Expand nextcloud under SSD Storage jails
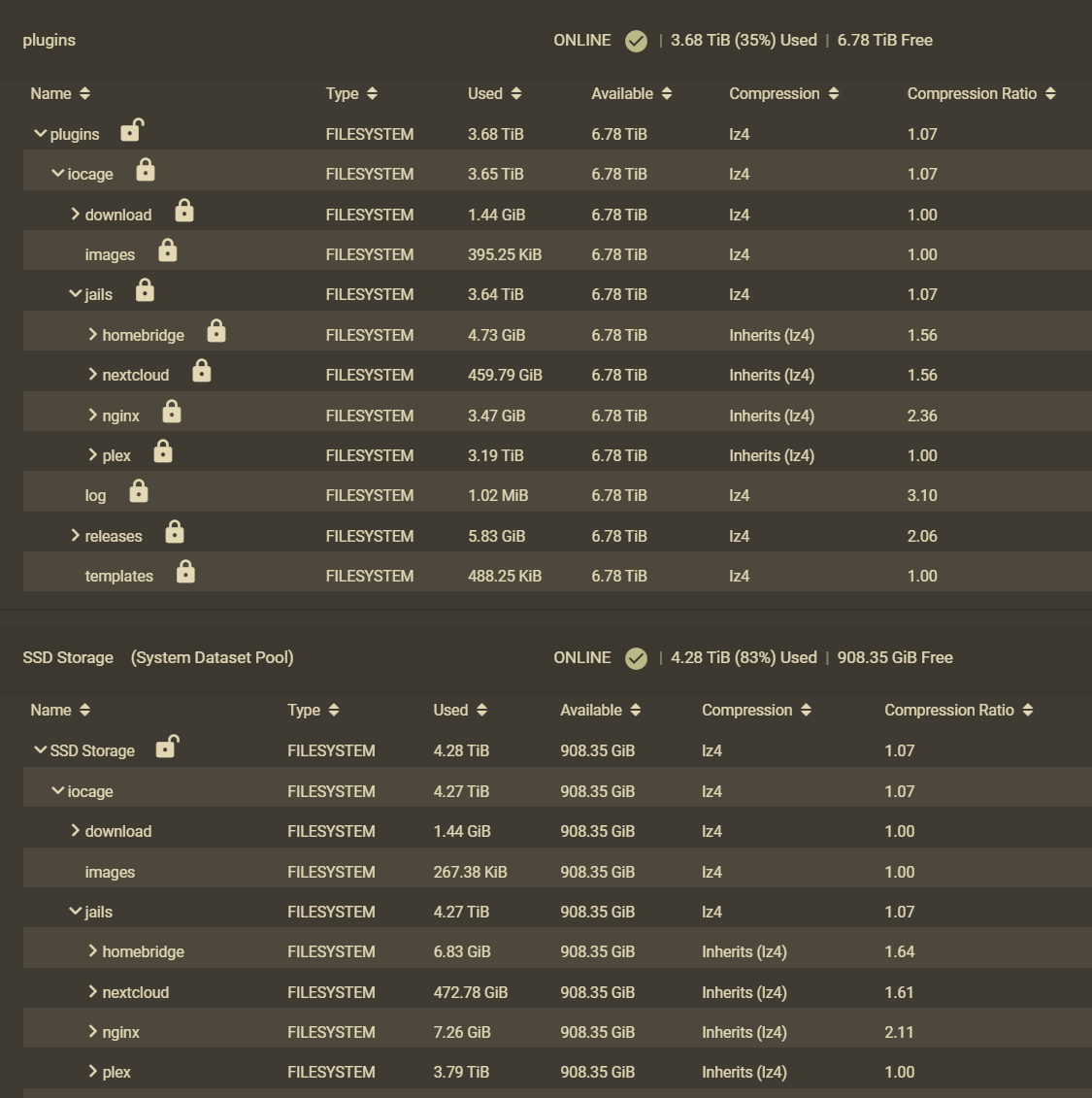Image resolution: width=1092 pixels, height=1098 pixels. point(93,992)
